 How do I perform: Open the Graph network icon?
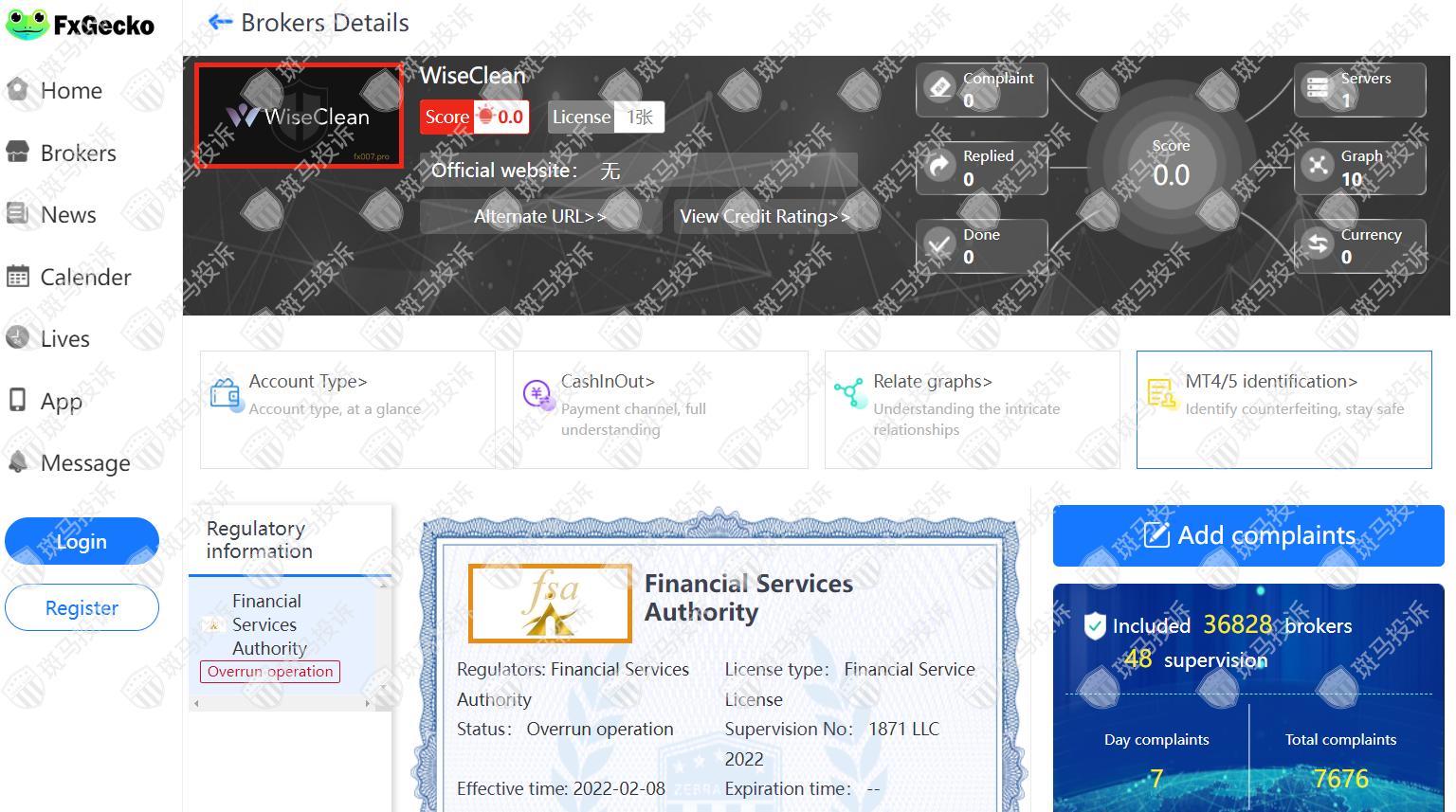click(1318, 166)
